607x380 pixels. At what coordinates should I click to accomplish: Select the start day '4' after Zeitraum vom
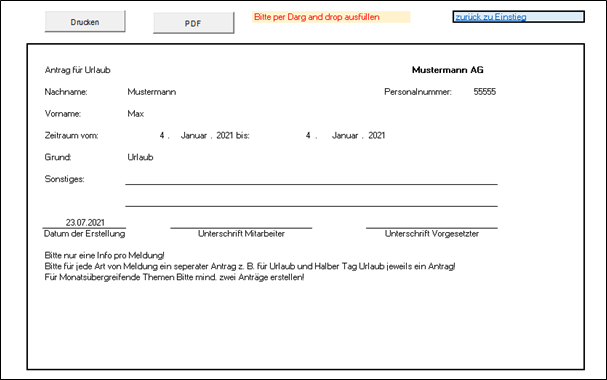coord(162,135)
